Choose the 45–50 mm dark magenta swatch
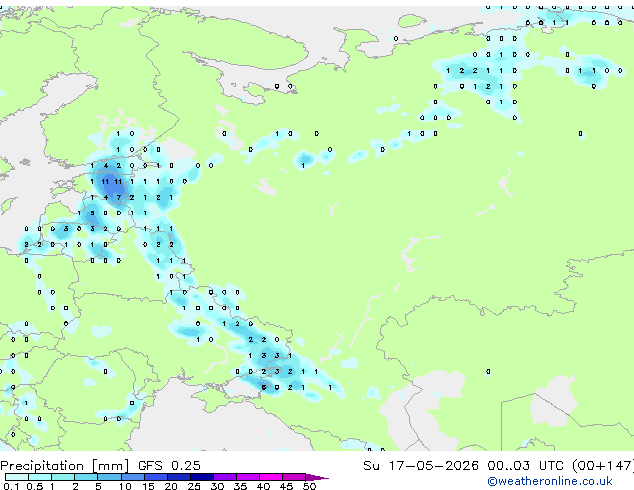The width and height of the screenshot is (634, 490). coord(294,477)
